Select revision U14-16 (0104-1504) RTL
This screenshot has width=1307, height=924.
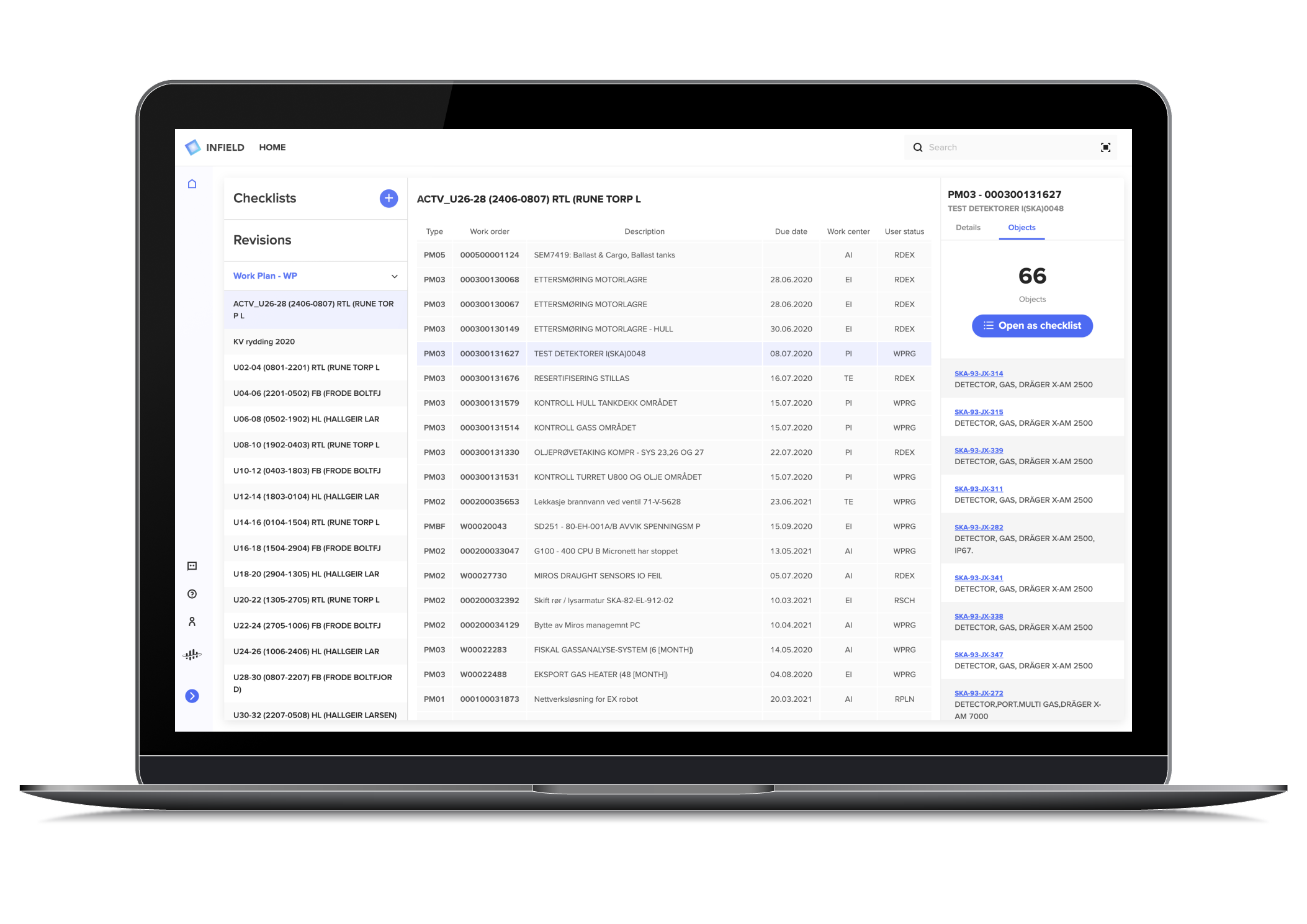[315, 523]
